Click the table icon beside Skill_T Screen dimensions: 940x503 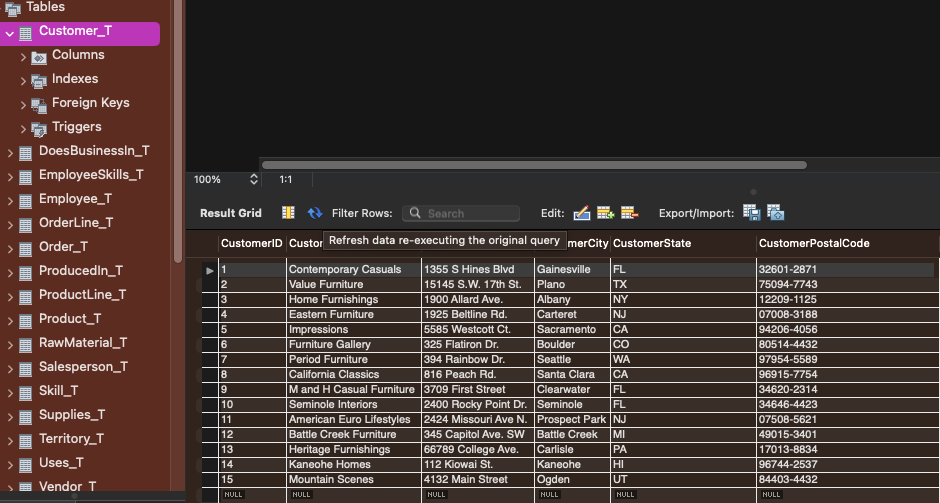26,393
